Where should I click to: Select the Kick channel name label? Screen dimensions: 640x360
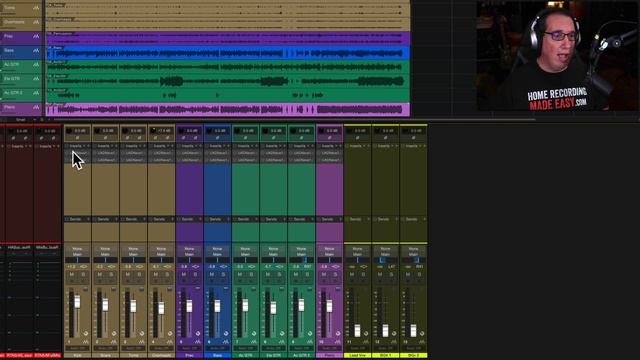point(78,356)
